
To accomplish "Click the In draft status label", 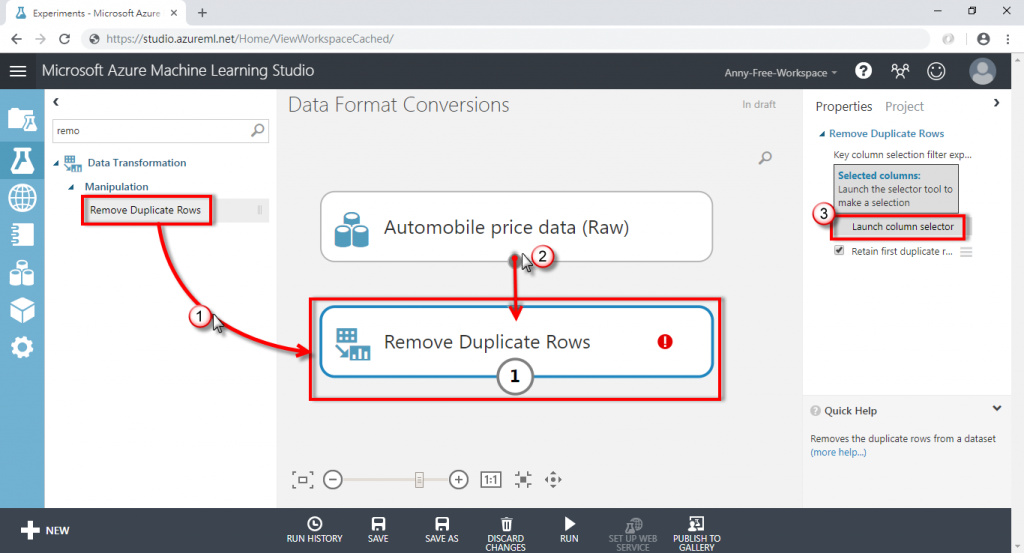I will point(759,104).
